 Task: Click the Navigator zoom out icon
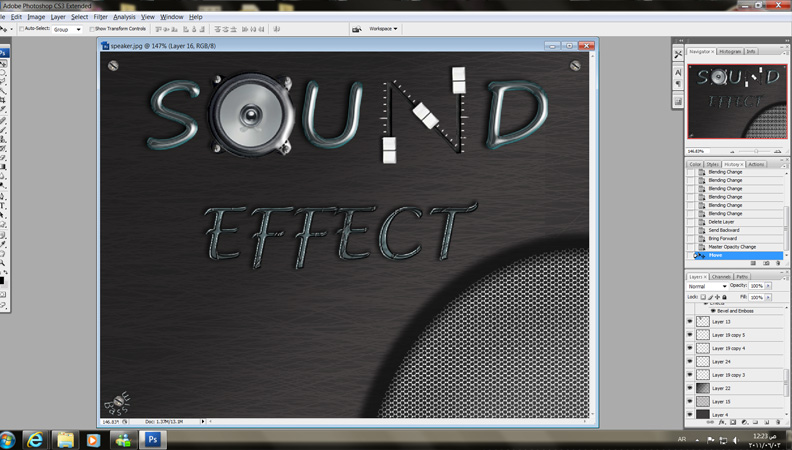[732, 152]
